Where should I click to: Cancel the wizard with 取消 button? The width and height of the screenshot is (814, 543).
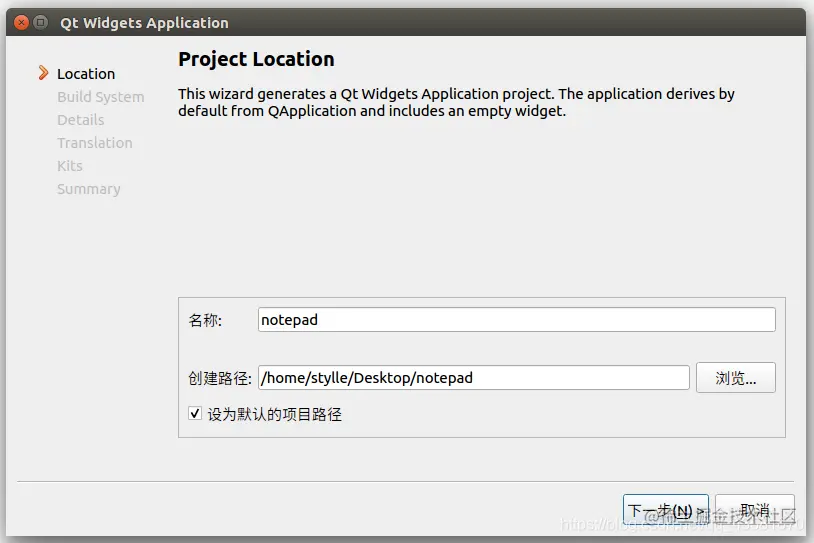pos(755,510)
